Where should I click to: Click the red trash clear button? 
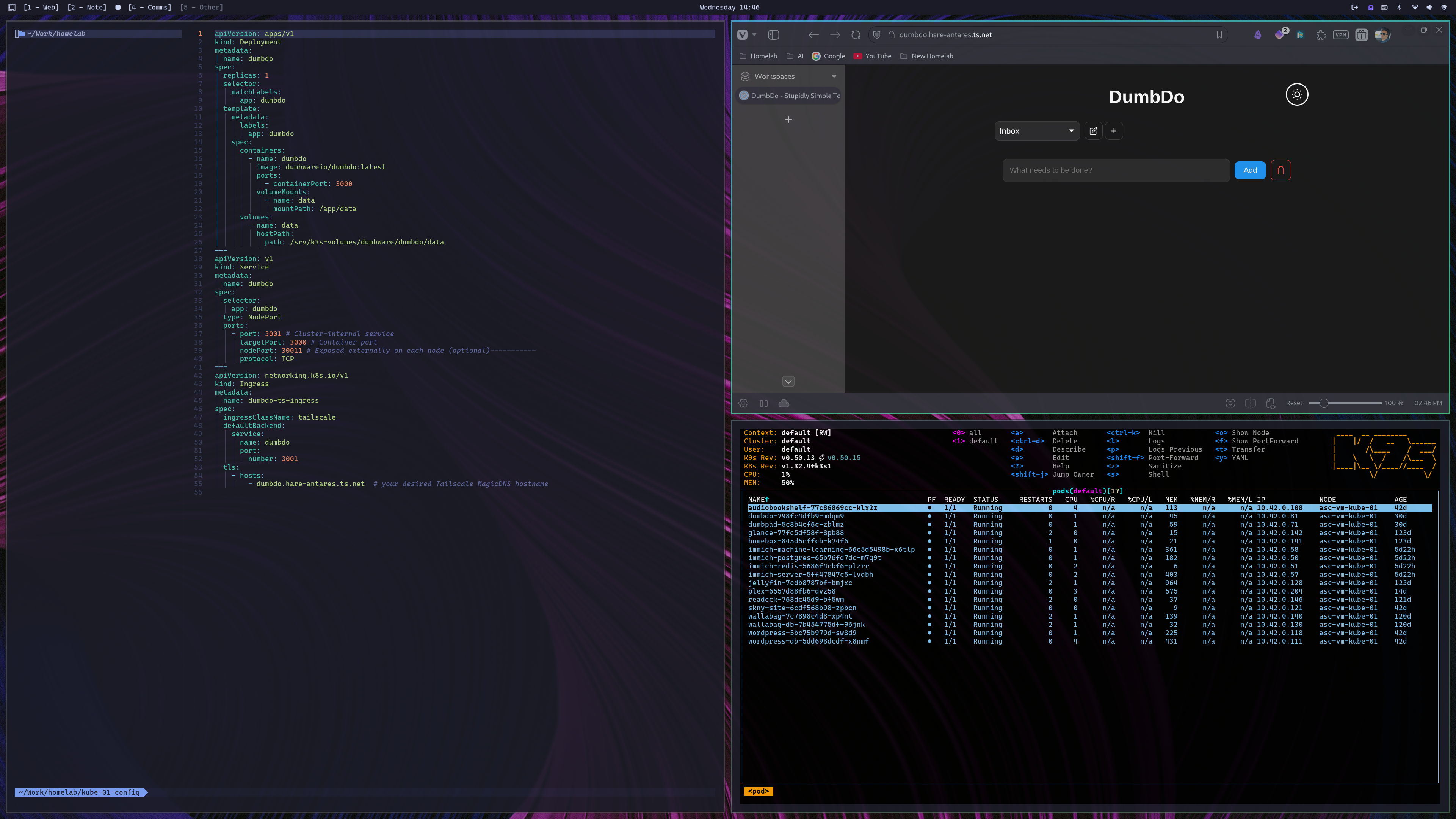click(x=1280, y=170)
